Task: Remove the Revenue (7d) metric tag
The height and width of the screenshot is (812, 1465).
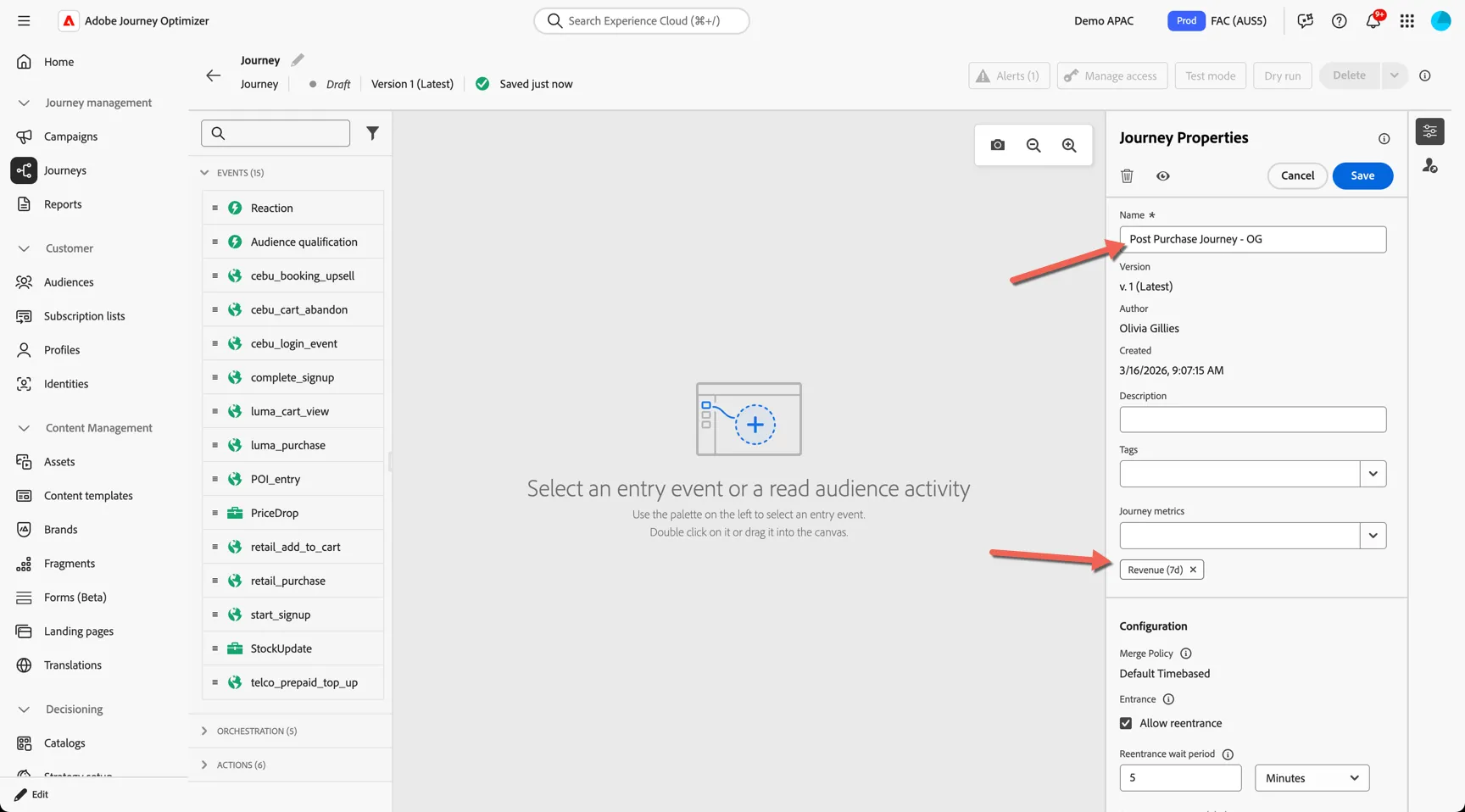Action: click(1193, 570)
